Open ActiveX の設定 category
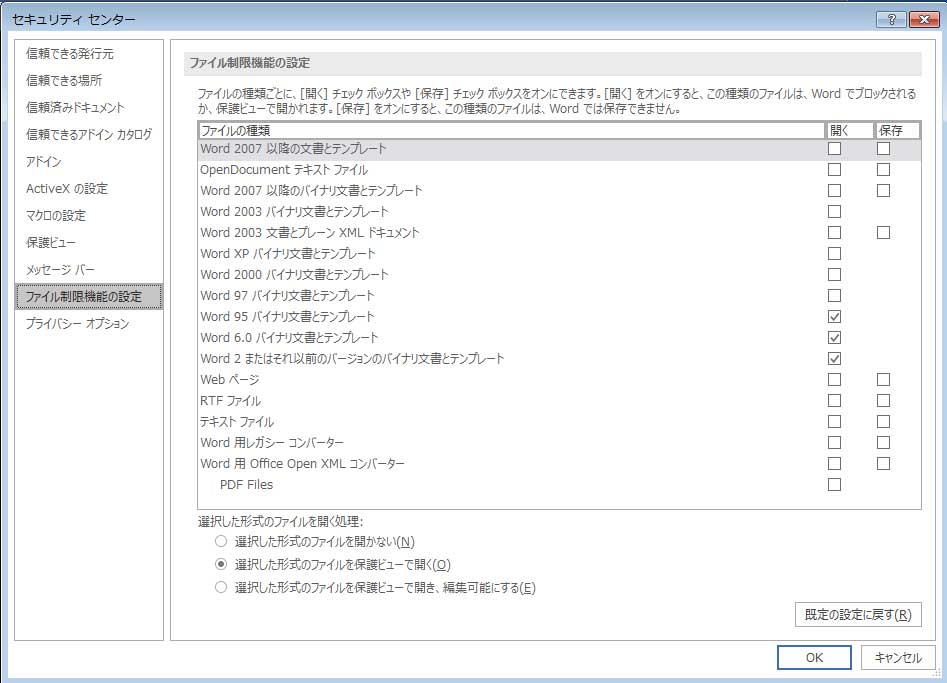This screenshot has height=683, width=947. click(67, 189)
